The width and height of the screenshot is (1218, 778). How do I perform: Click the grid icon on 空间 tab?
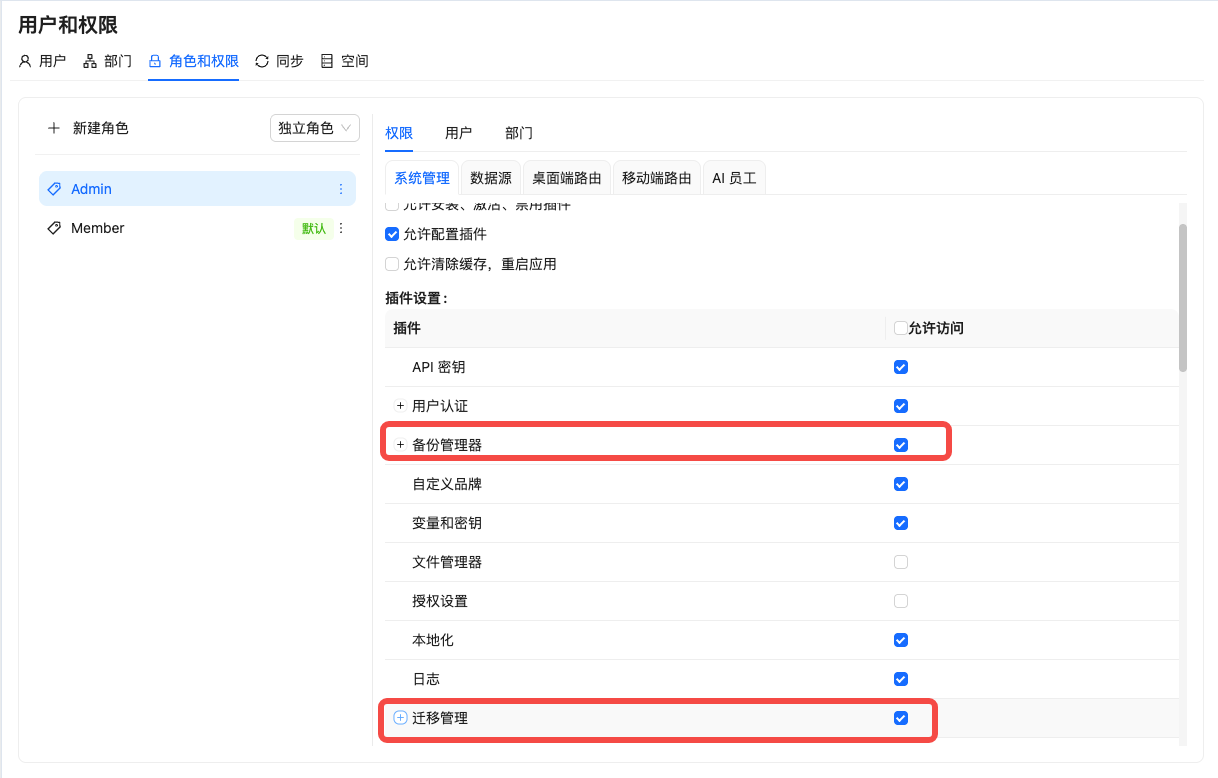coord(325,61)
